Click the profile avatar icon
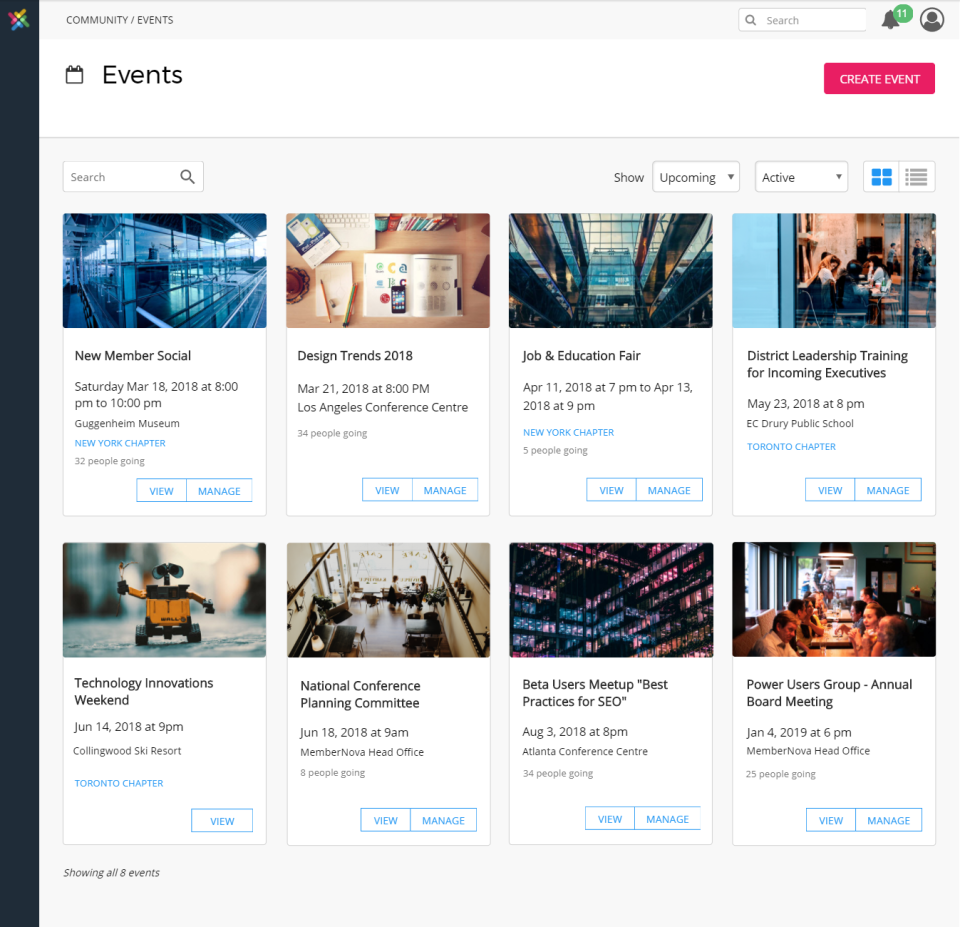The width and height of the screenshot is (960, 927). coord(931,19)
